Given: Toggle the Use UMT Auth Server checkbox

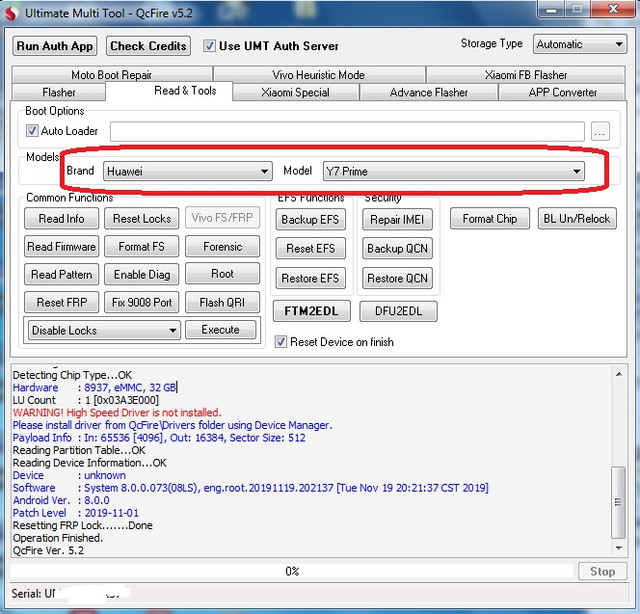Looking at the screenshot, I should (210, 46).
